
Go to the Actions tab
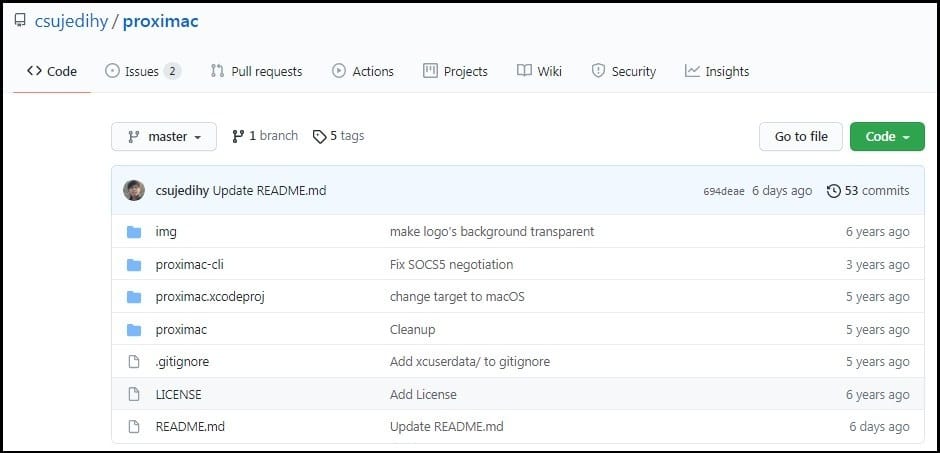tap(363, 71)
